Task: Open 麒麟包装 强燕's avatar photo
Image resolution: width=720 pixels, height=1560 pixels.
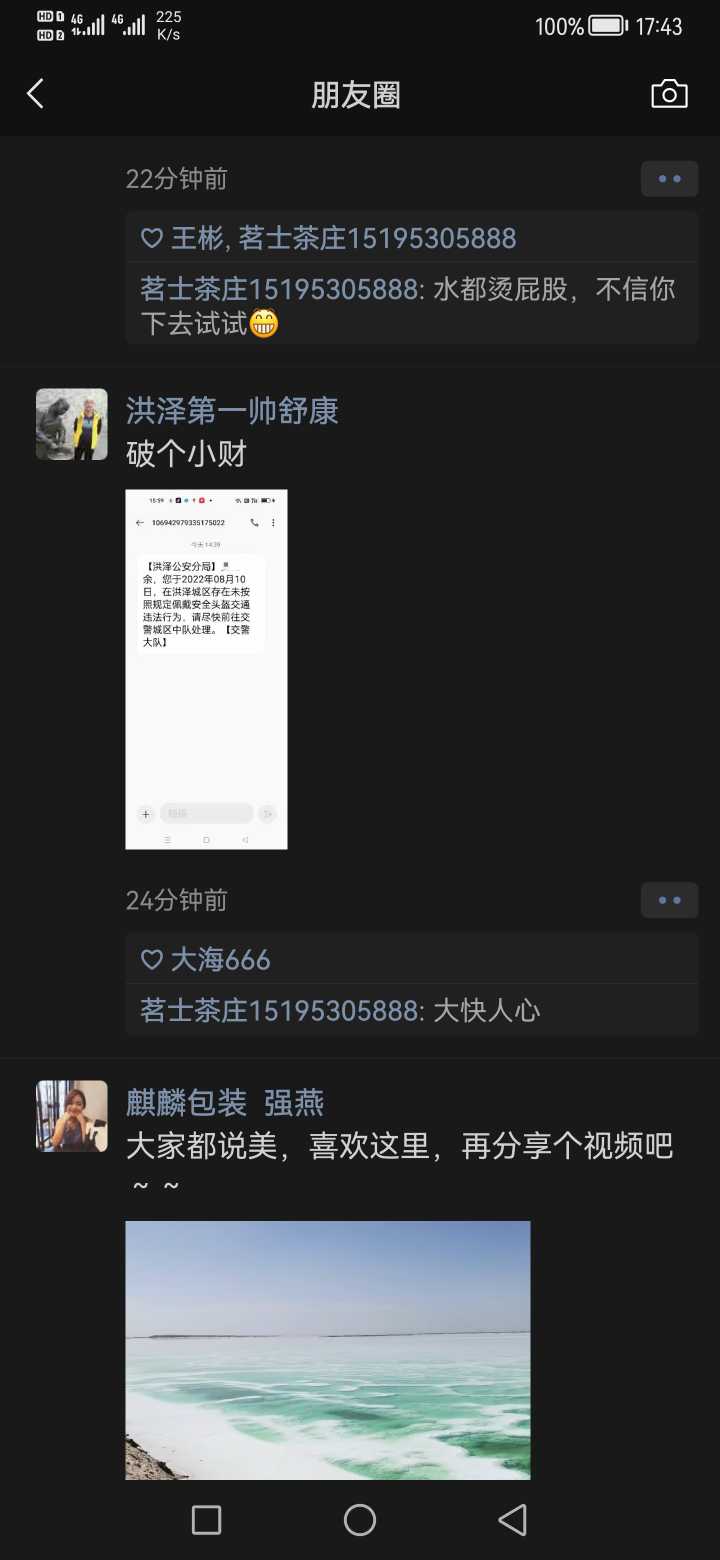Action: pos(72,1116)
